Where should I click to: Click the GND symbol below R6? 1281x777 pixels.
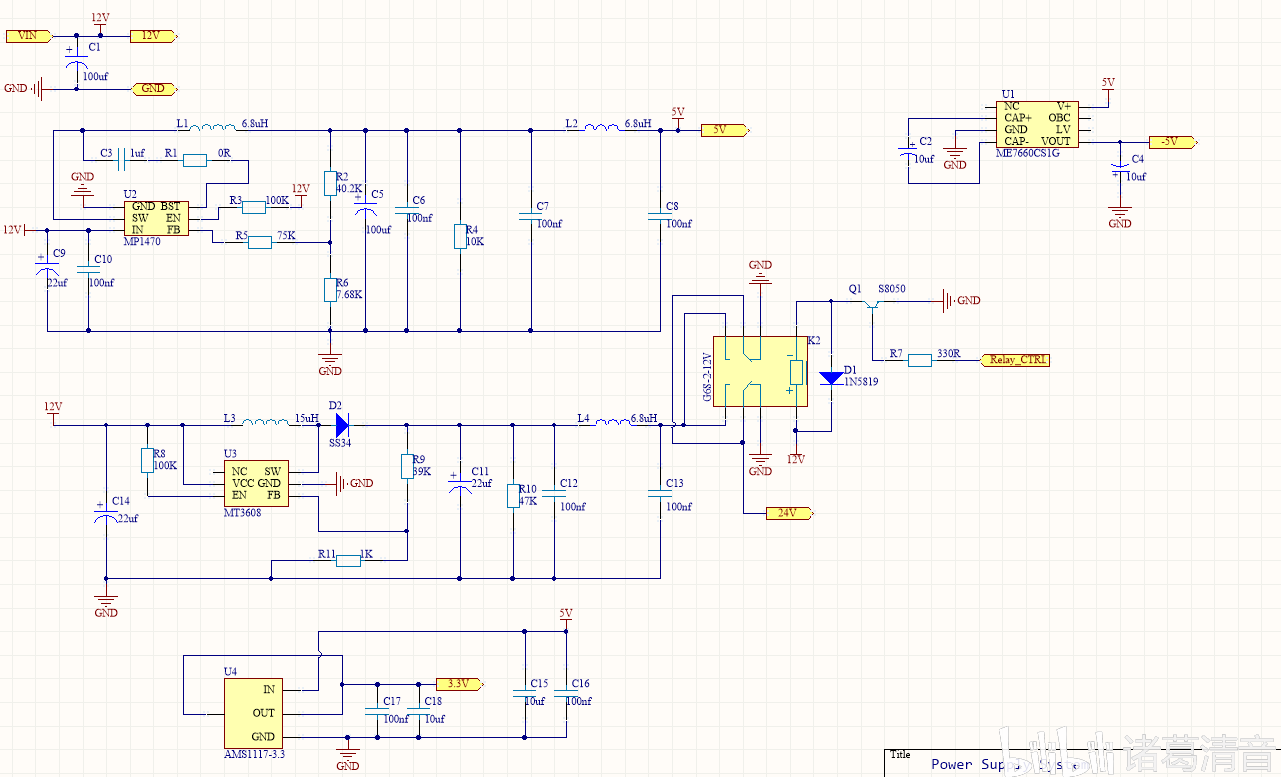(x=330, y=361)
